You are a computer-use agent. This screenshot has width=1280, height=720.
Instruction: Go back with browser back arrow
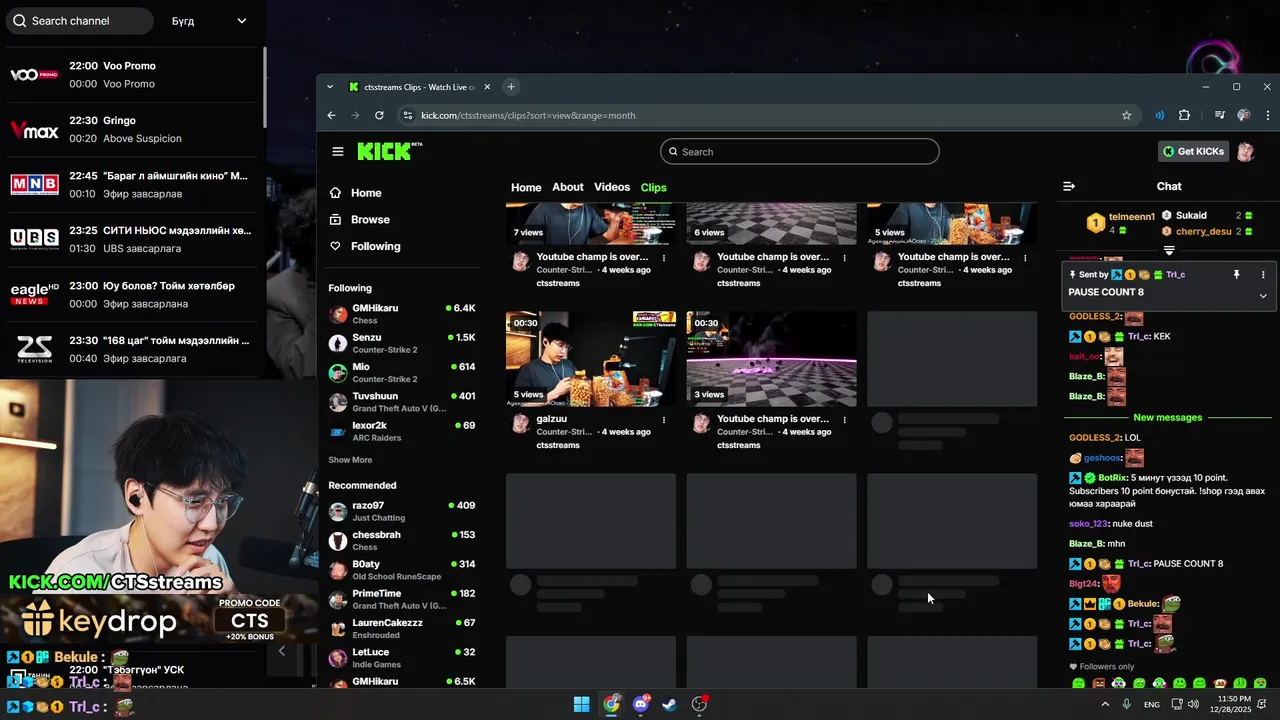coord(331,115)
